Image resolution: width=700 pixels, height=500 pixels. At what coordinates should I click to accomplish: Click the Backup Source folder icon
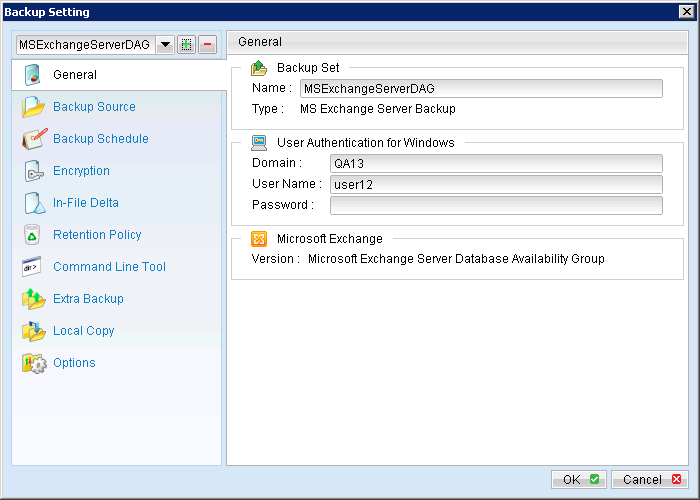[x=33, y=107]
